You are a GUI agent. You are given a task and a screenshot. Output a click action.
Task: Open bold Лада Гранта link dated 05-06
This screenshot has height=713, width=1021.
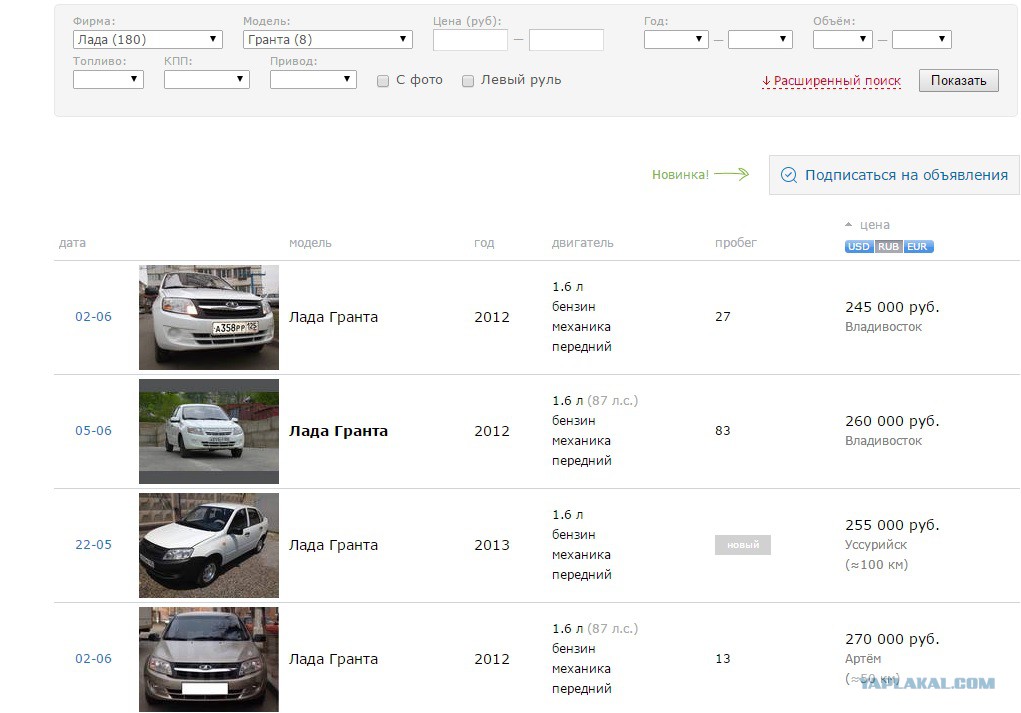(x=339, y=431)
